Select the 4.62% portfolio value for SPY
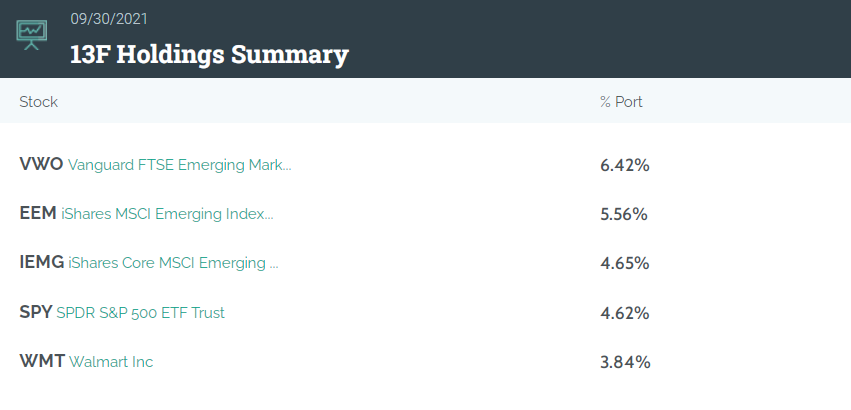Image resolution: width=851 pixels, height=410 pixels. tap(625, 313)
